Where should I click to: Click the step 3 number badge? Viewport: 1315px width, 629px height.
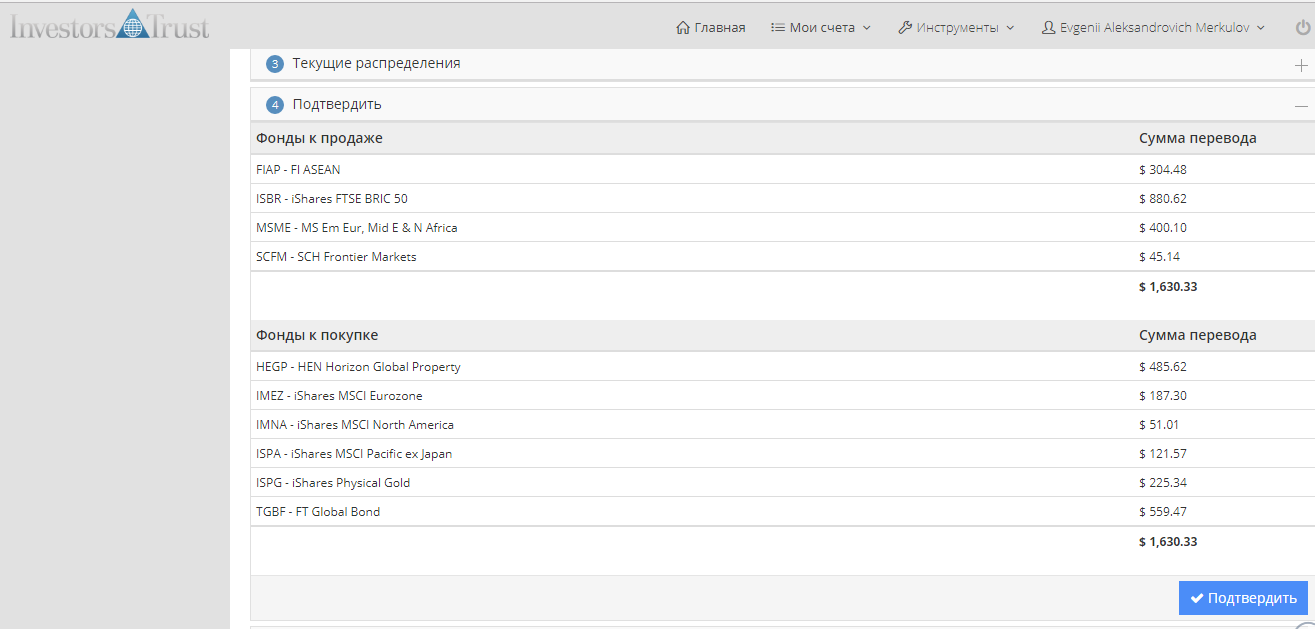click(x=275, y=63)
